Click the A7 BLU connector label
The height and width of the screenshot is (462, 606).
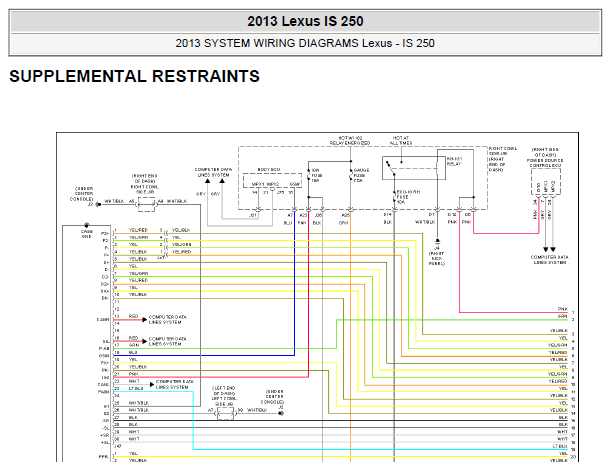coord(289,219)
